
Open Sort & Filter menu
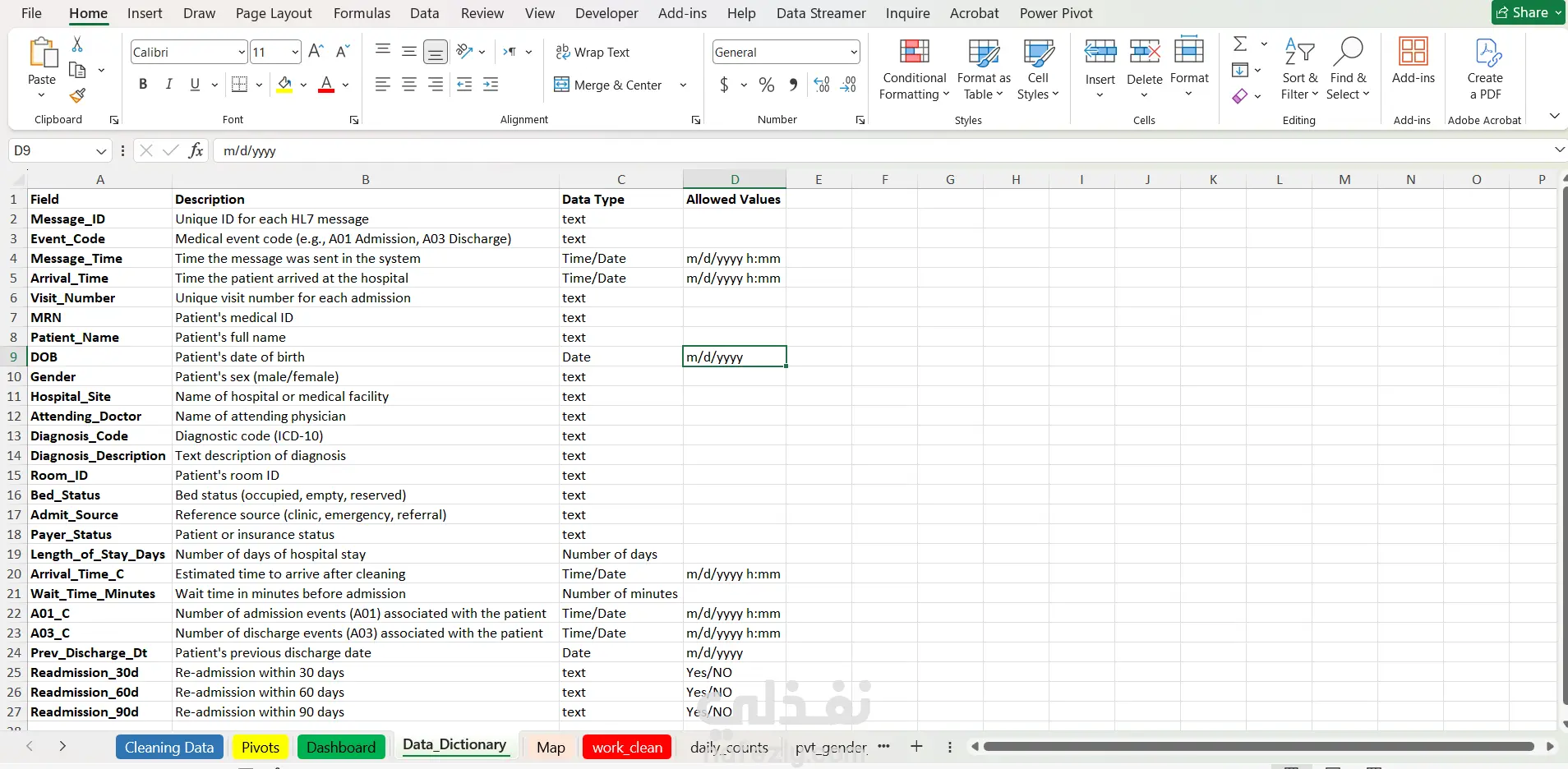pos(1299,69)
